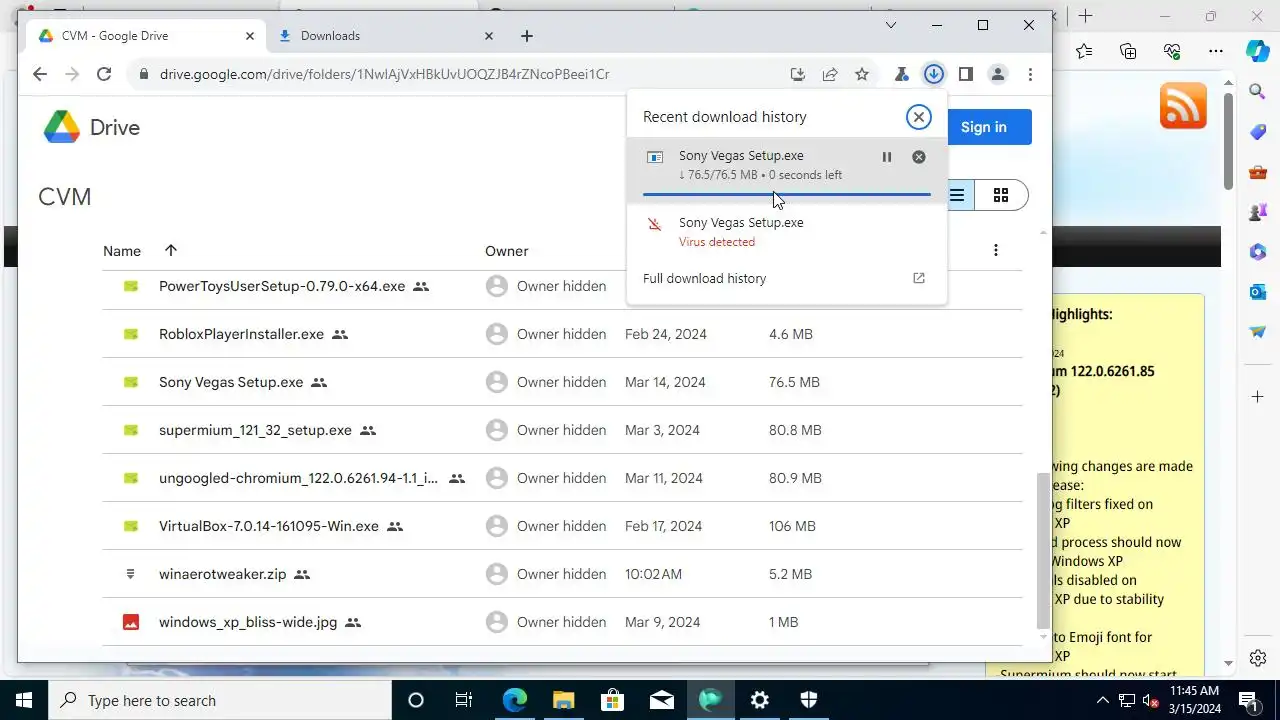Click the install app icon in address bar
The height and width of the screenshot is (720, 1280).
[797, 74]
